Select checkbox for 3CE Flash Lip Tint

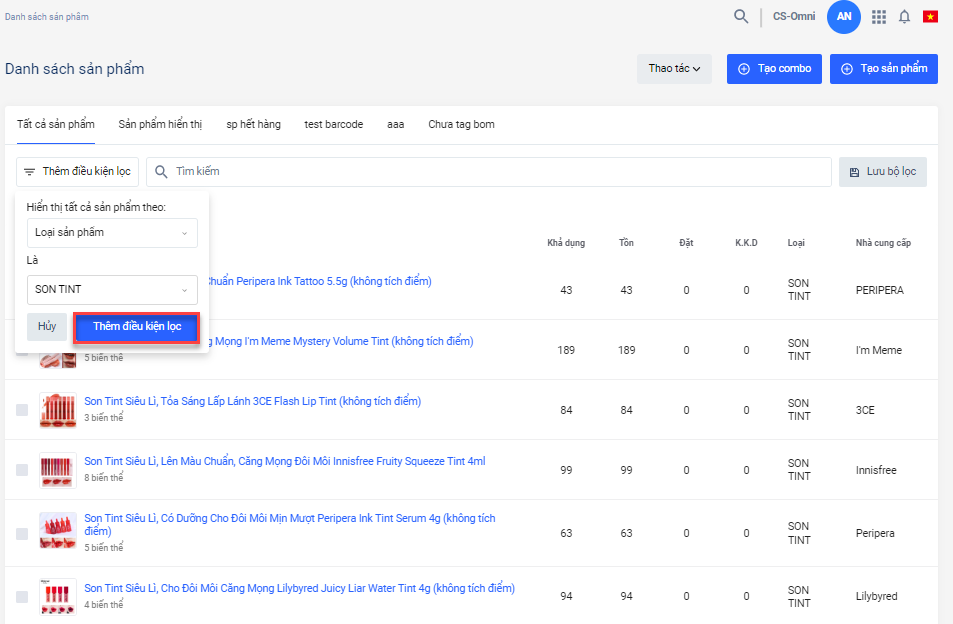pyautogui.click(x=22, y=410)
